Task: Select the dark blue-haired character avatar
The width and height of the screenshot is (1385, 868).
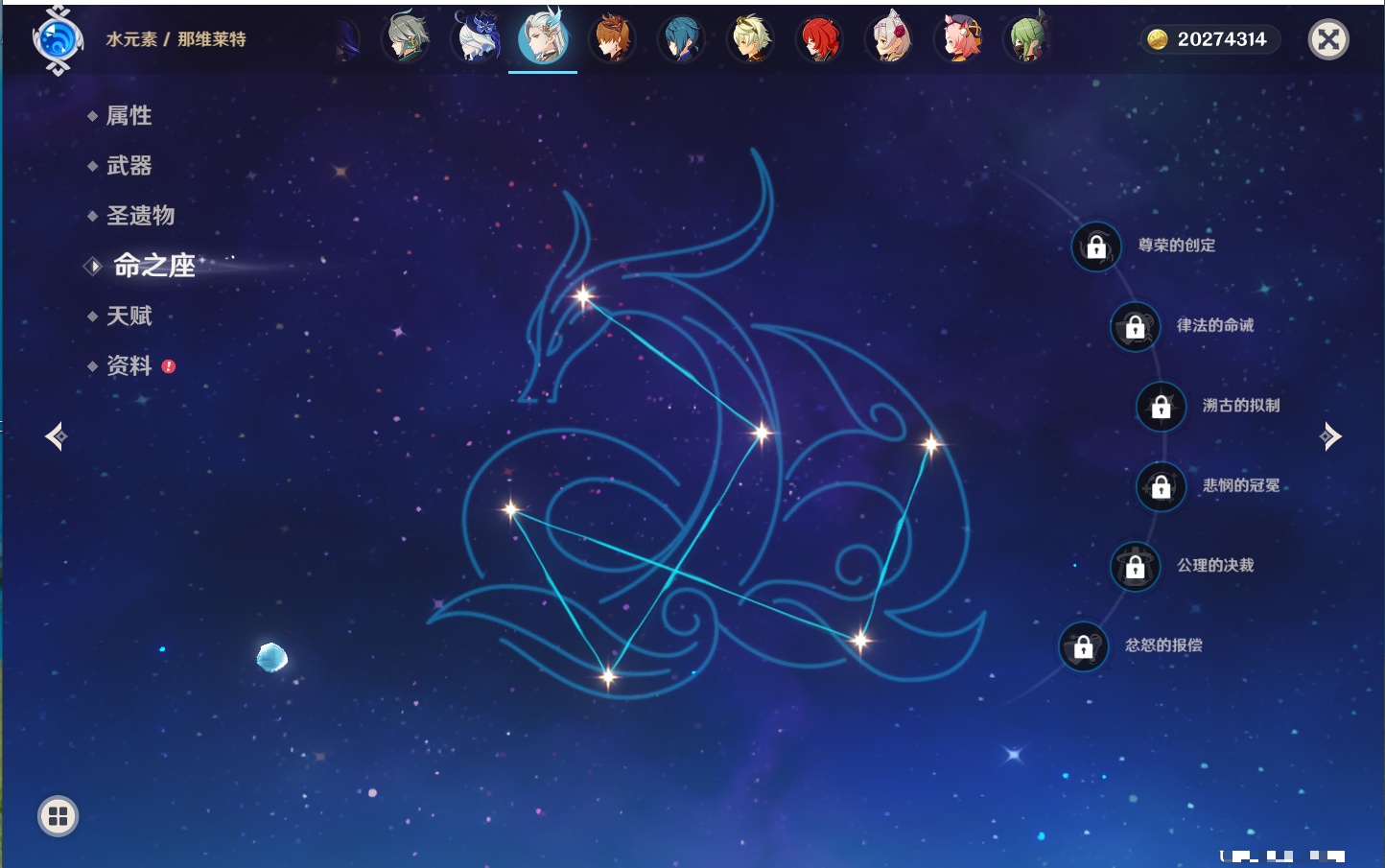Action: coord(682,39)
